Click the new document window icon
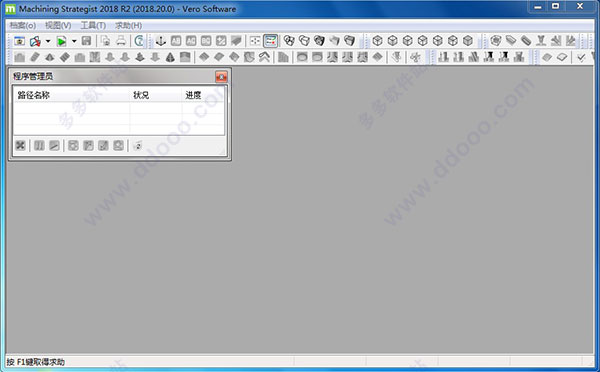Screen dimensions: 600x372 click(20, 41)
